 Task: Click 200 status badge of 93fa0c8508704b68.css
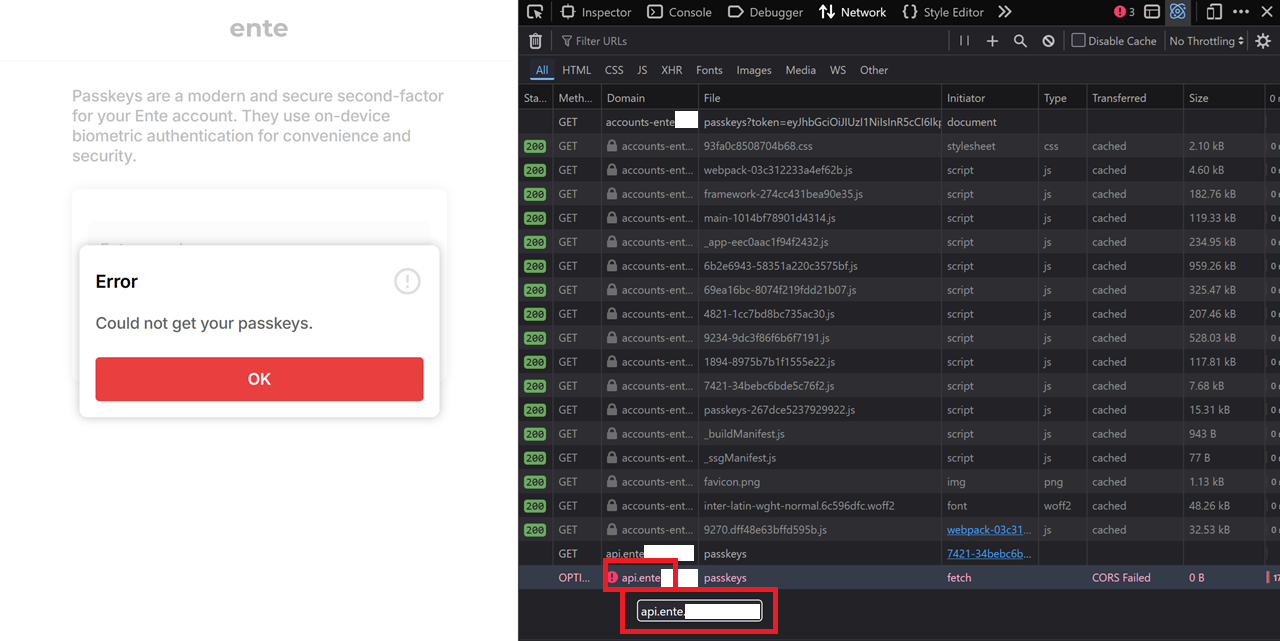click(x=535, y=146)
